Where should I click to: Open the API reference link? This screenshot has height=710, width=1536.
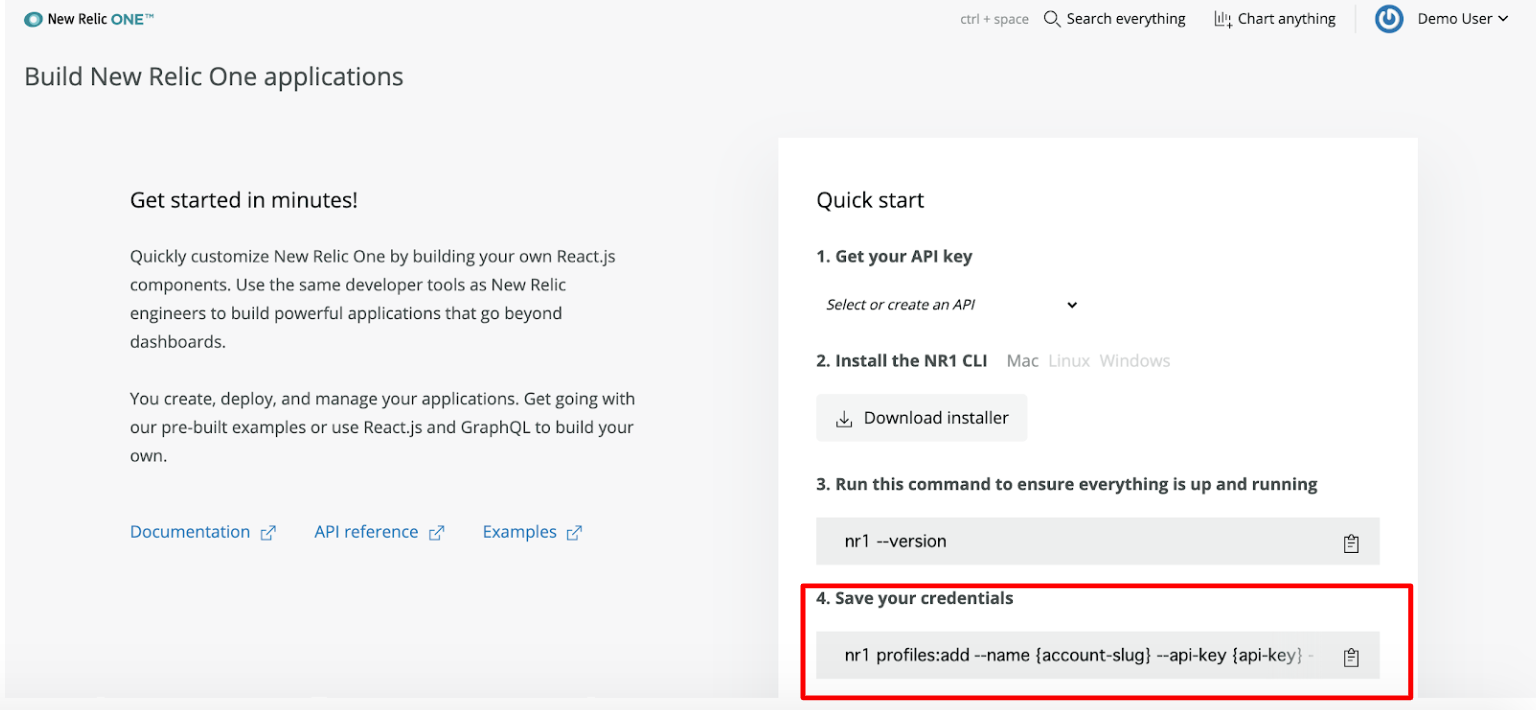tap(366, 532)
